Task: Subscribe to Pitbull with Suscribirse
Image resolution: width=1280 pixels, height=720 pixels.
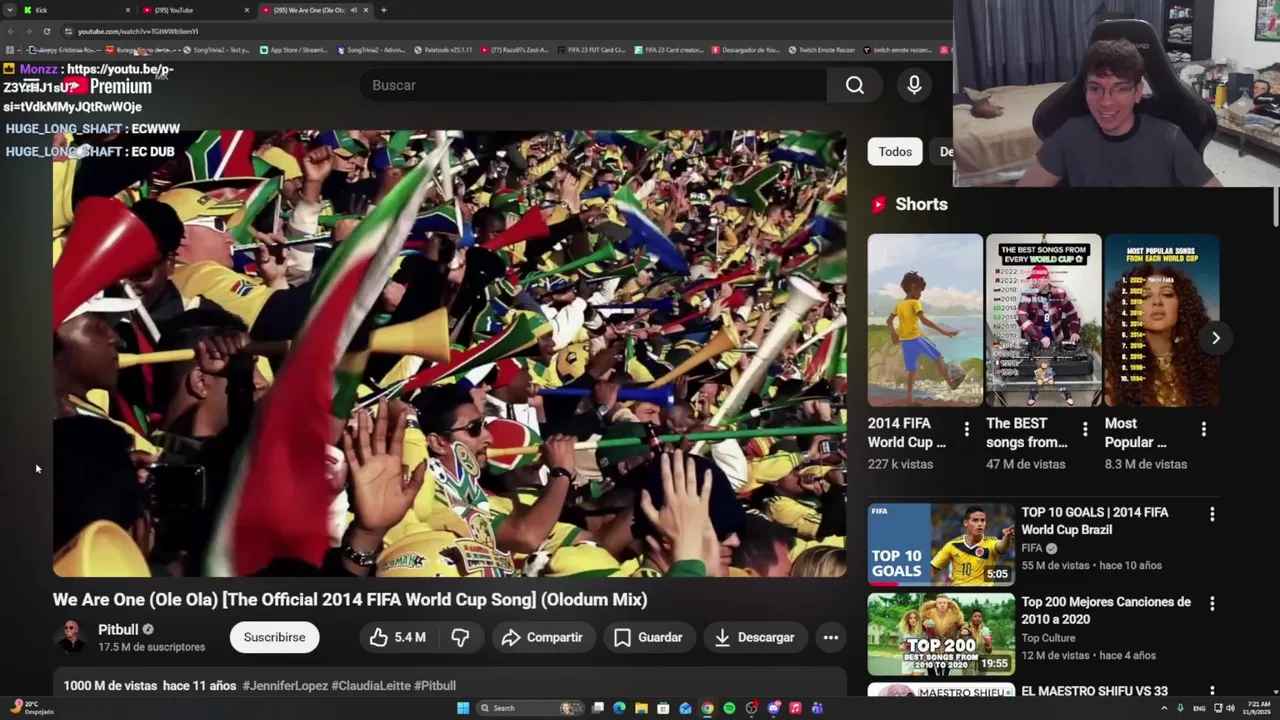Action: pyautogui.click(x=274, y=637)
